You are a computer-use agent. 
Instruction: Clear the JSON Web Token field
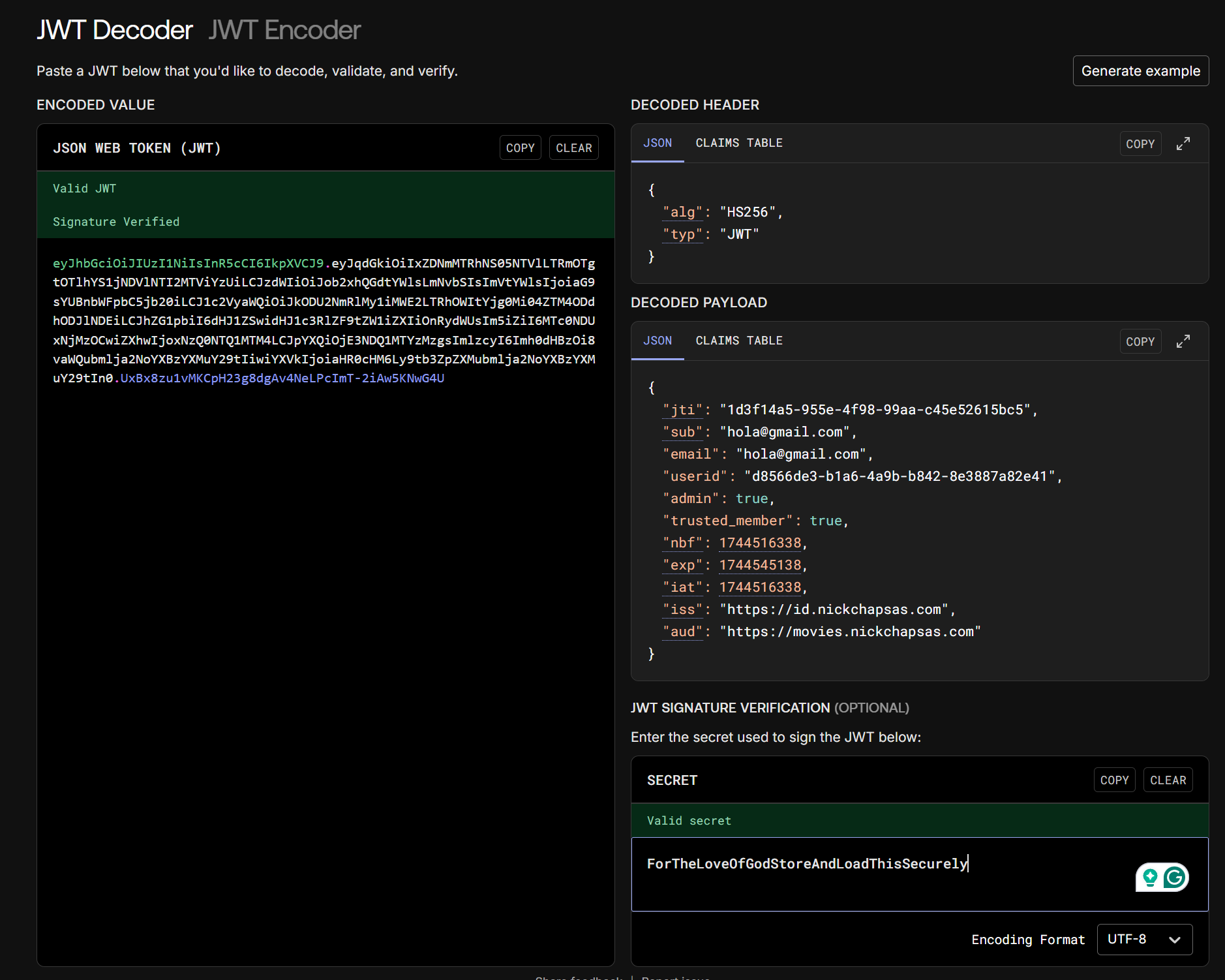pyautogui.click(x=574, y=148)
